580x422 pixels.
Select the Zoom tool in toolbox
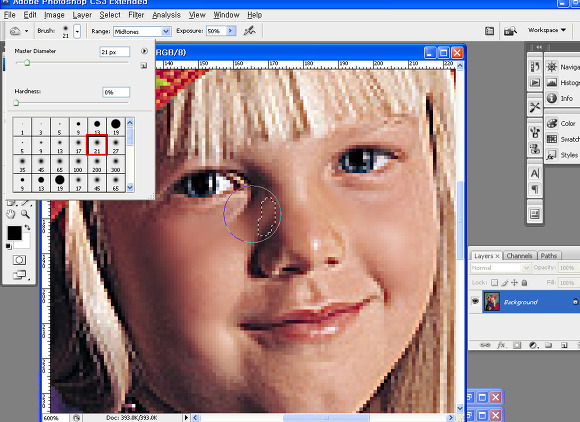click(25, 213)
